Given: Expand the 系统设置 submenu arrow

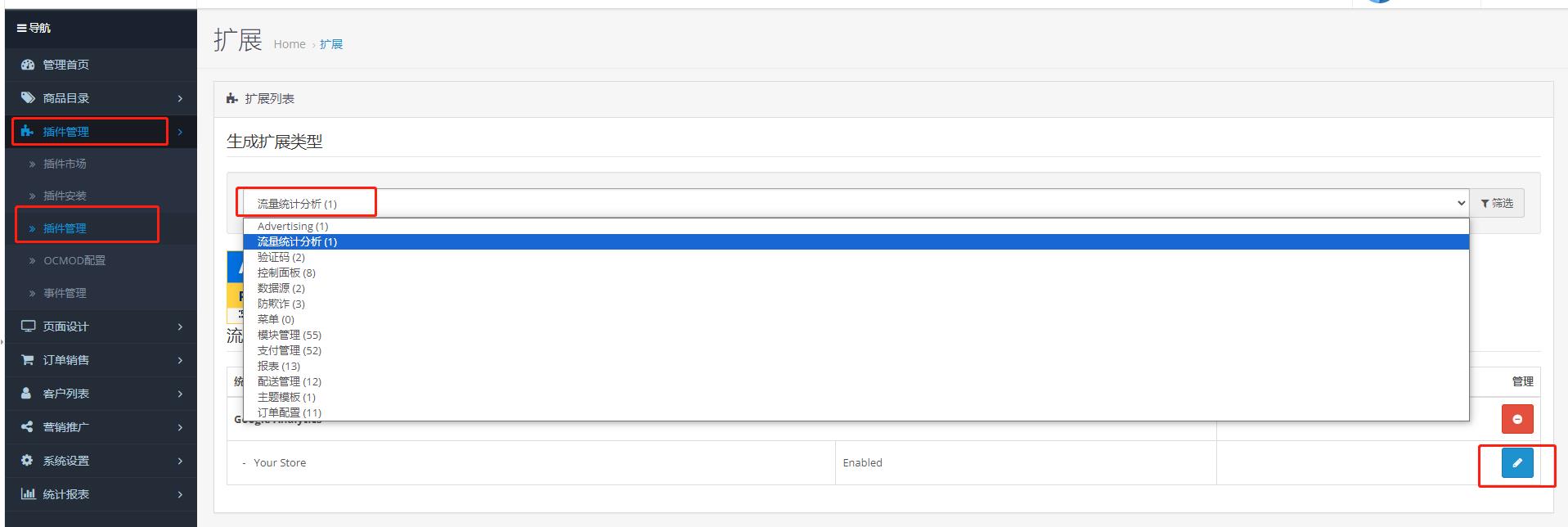Looking at the screenshot, I should tap(180, 461).
